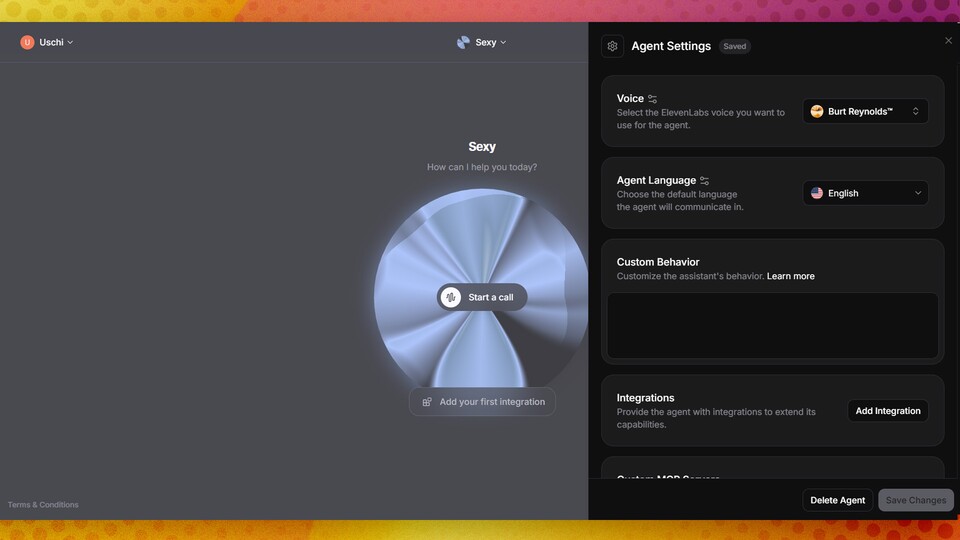Open the Terms & Conditions link
This screenshot has height=540, width=960.
[x=43, y=504]
